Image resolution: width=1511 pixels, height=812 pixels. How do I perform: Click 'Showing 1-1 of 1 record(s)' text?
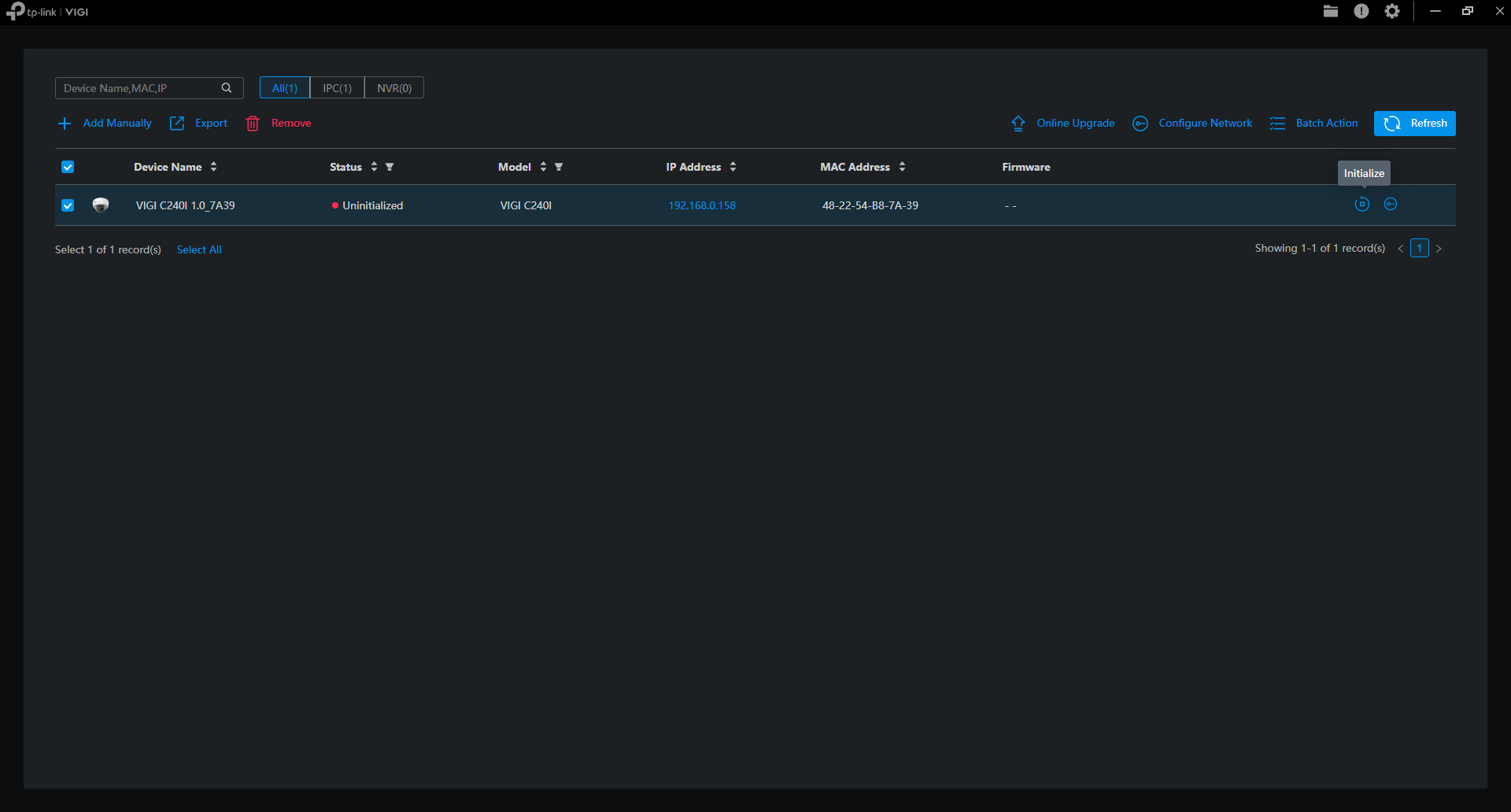(x=1320, y=248)
